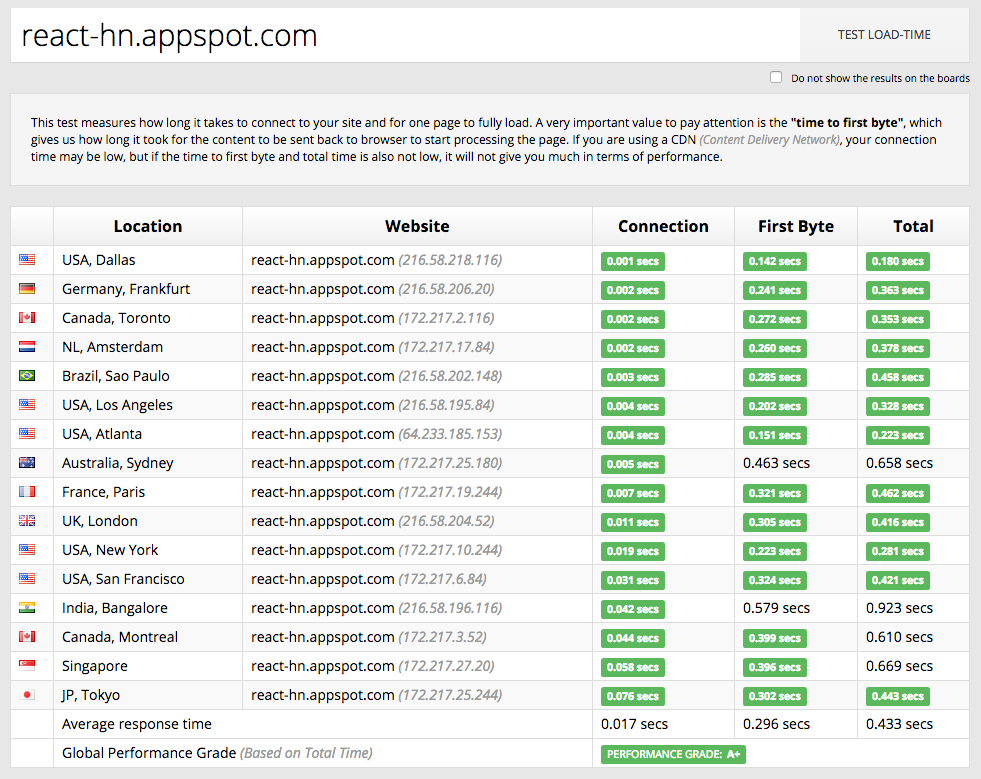This screenshot has width=981, height=779.
Task: Click the Japan flag icon for Tokyo
Action: 27,695
